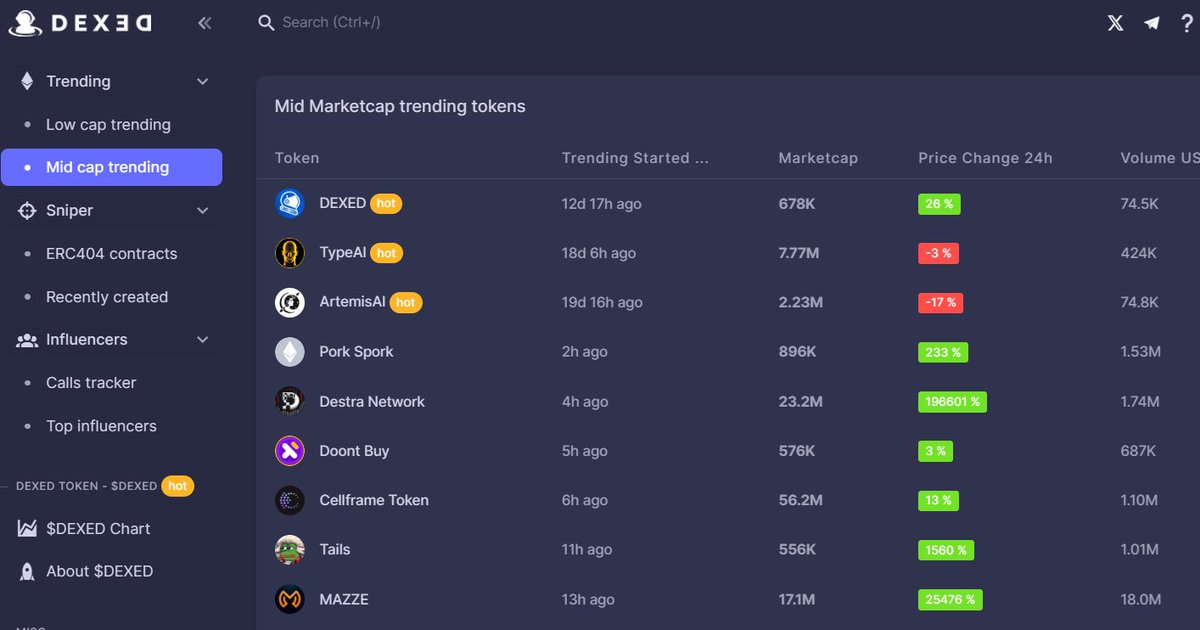Click Destra Network 196601 % badge
The height and width of the screenshot is (630, 1200).
click(953, 401)
